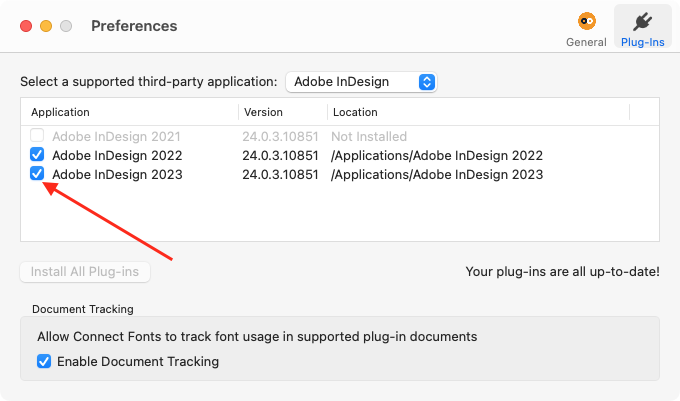Toggle the Enable Document Tracking checkbox
Screen dimensions: 680x401
click(44, 361)
